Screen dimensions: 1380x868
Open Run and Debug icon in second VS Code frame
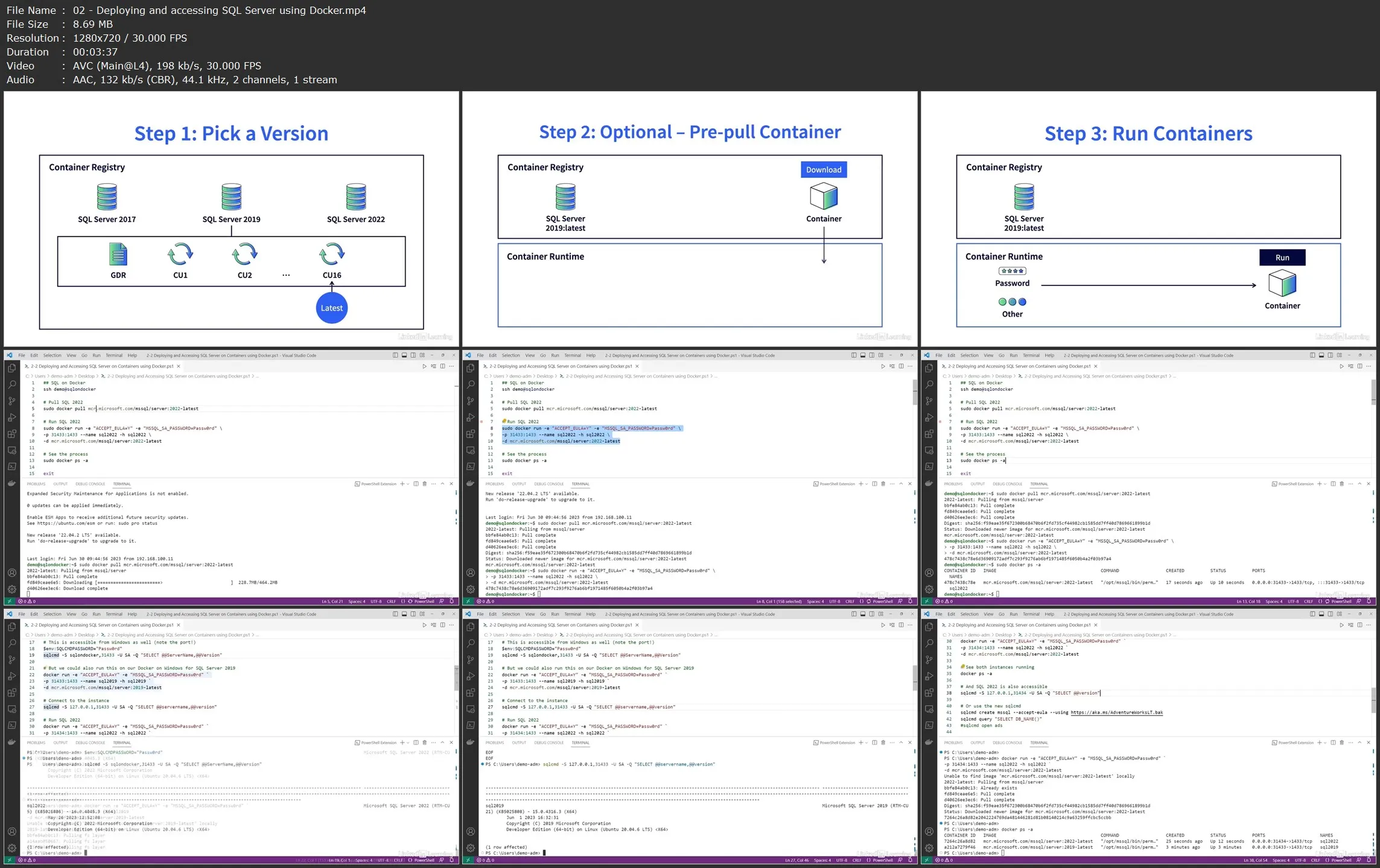(x=470, y=417)
